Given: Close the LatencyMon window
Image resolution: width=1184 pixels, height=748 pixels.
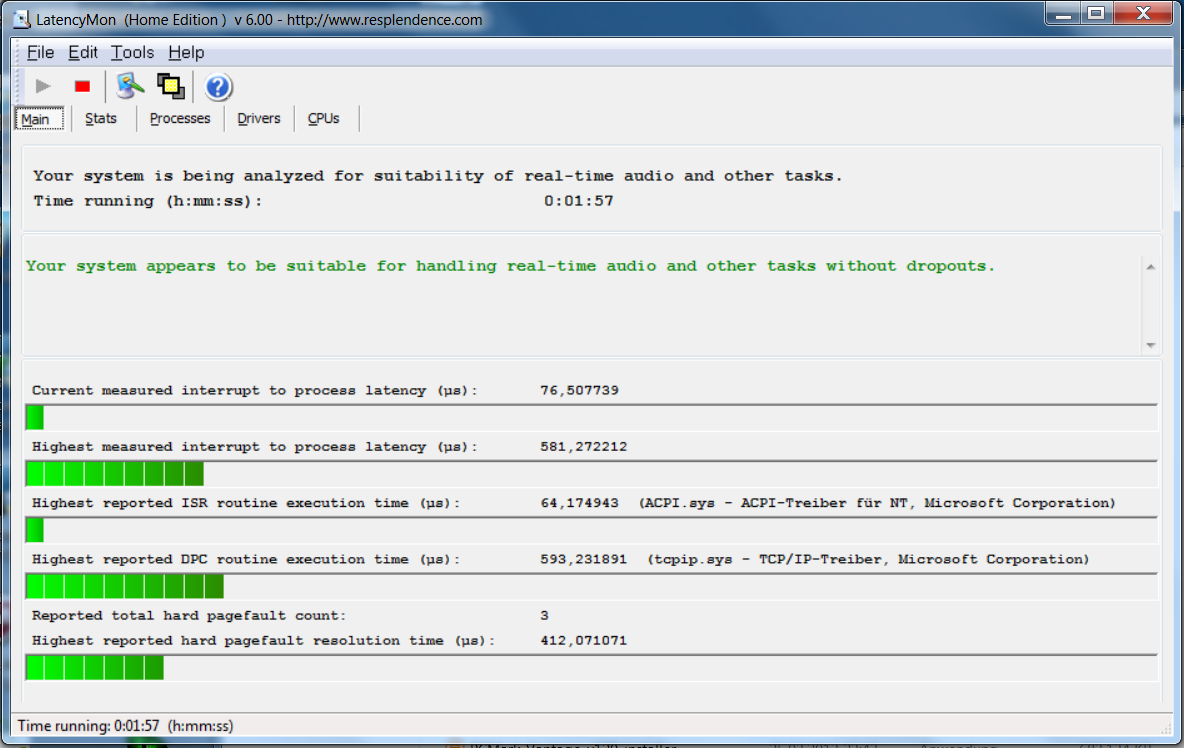Looking at the screenshot, I should tap(1143, 14).
